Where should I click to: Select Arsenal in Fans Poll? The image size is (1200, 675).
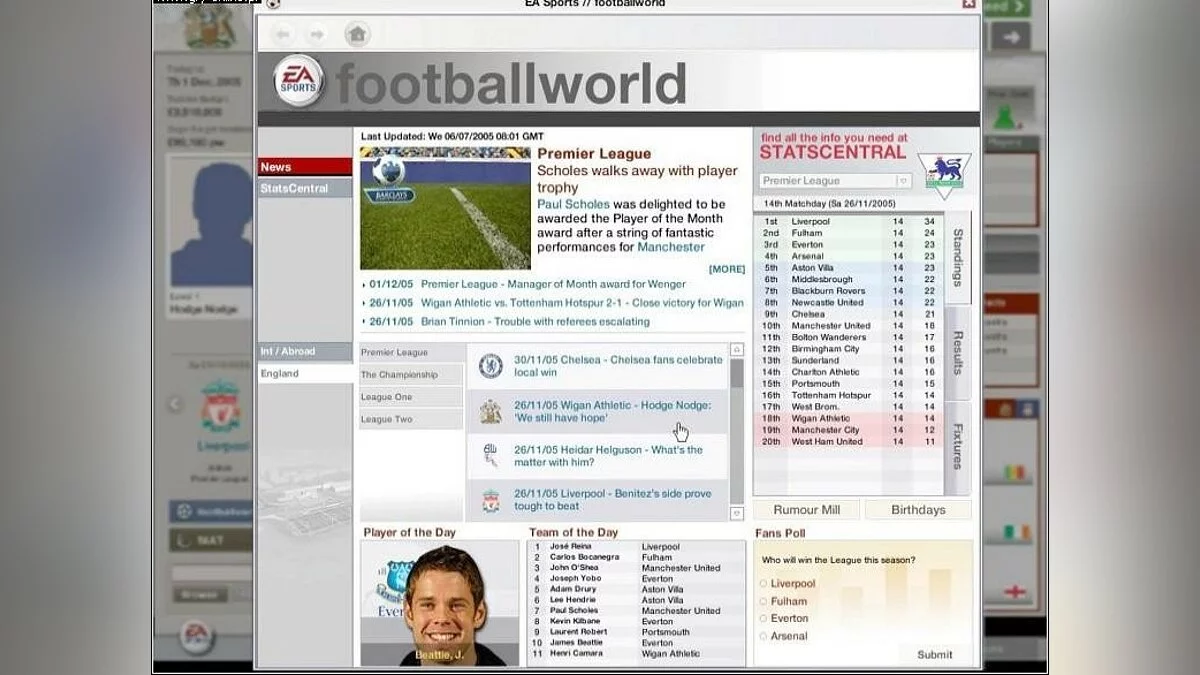764,636
